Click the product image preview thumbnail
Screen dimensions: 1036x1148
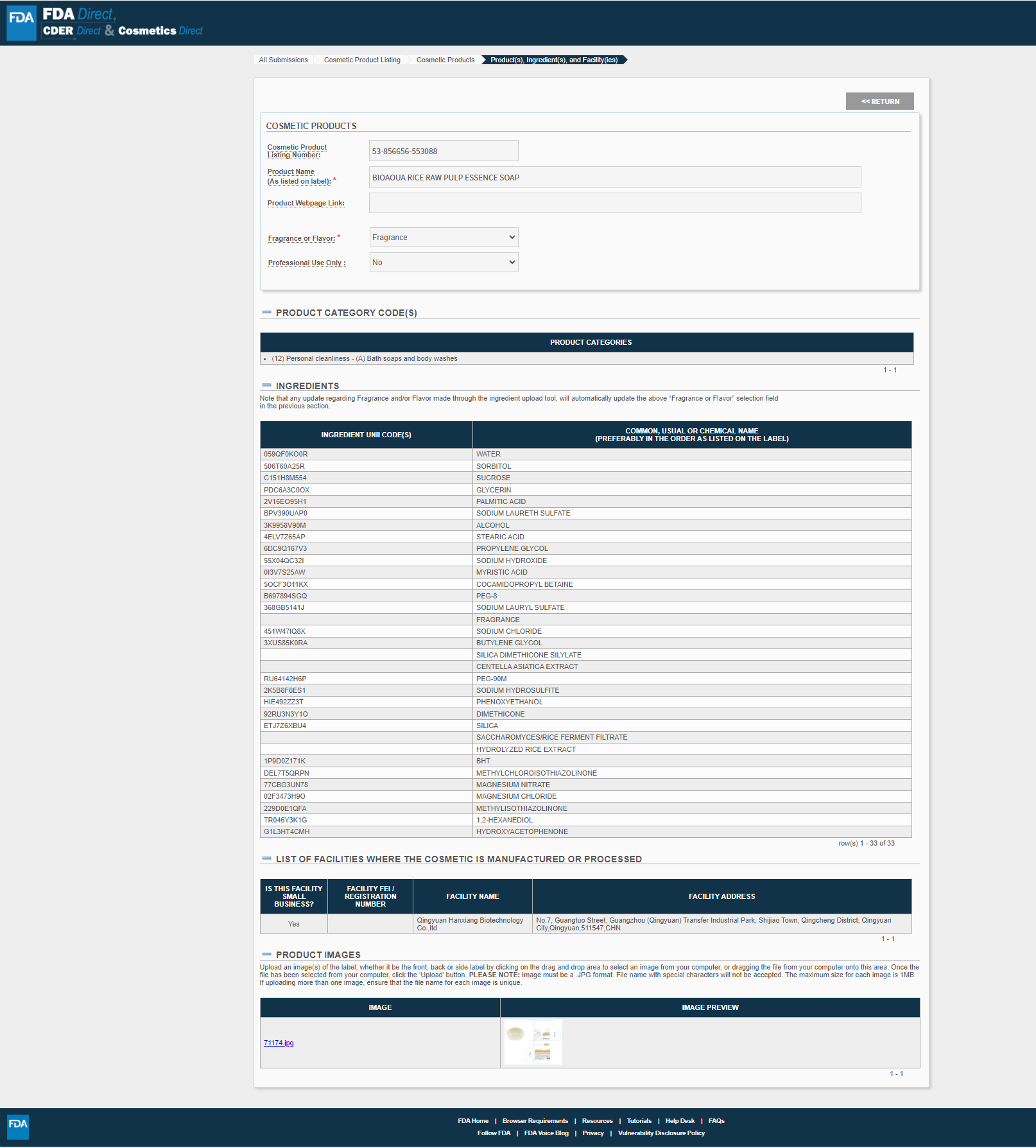coord(533,1042)
